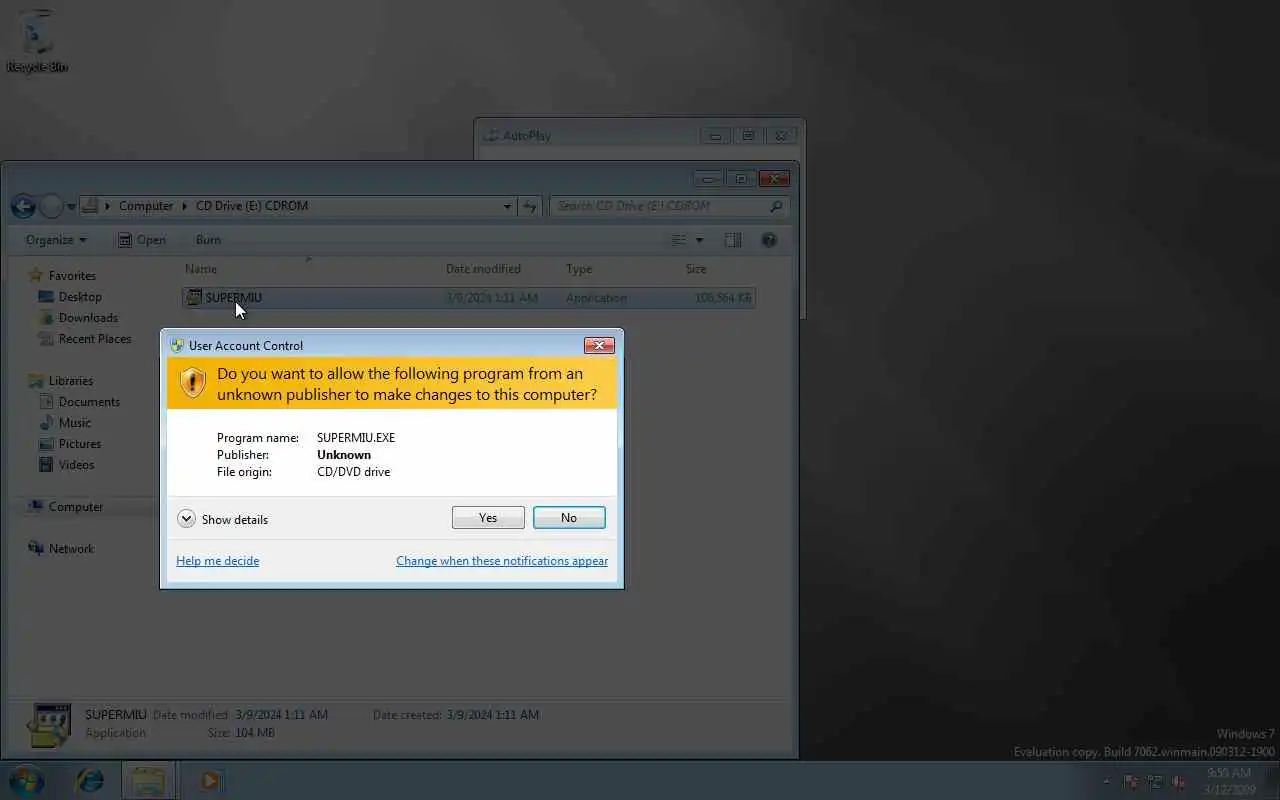1280x800 pixels.
Task: Open the Organize menu
Action: point(56,240)
